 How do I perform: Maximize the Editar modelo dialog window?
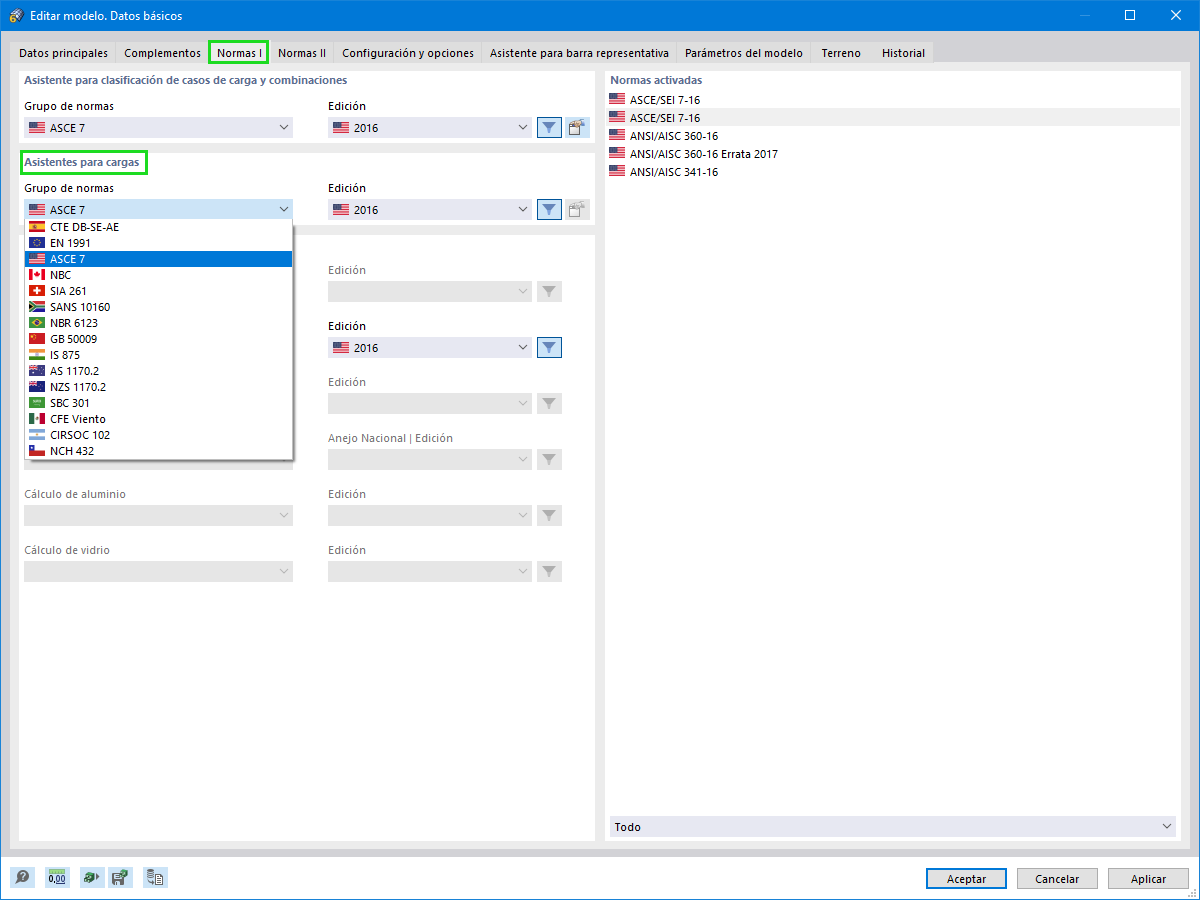pos(1129,15)
